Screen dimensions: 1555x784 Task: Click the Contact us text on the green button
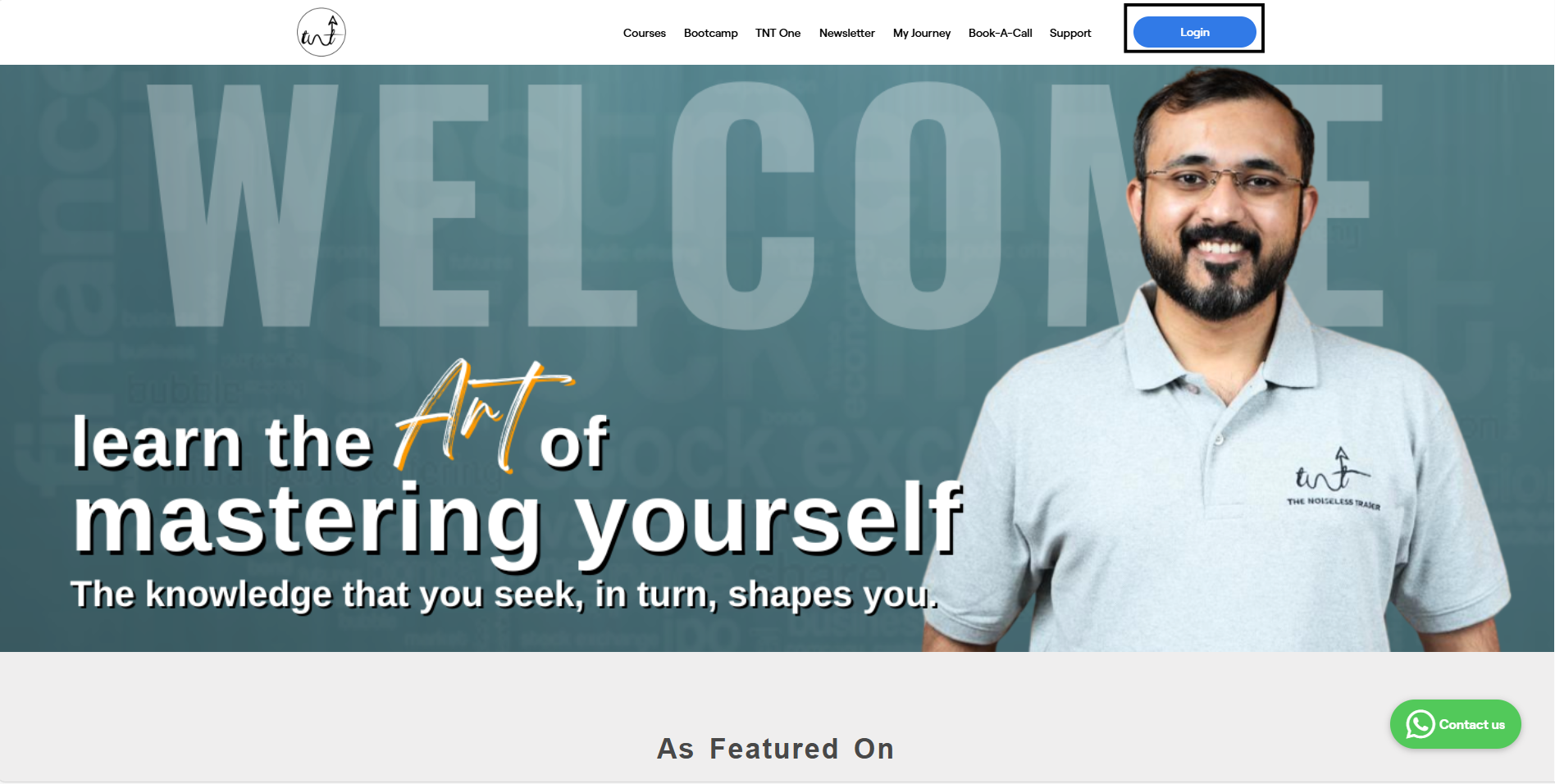coord(1471,725)
